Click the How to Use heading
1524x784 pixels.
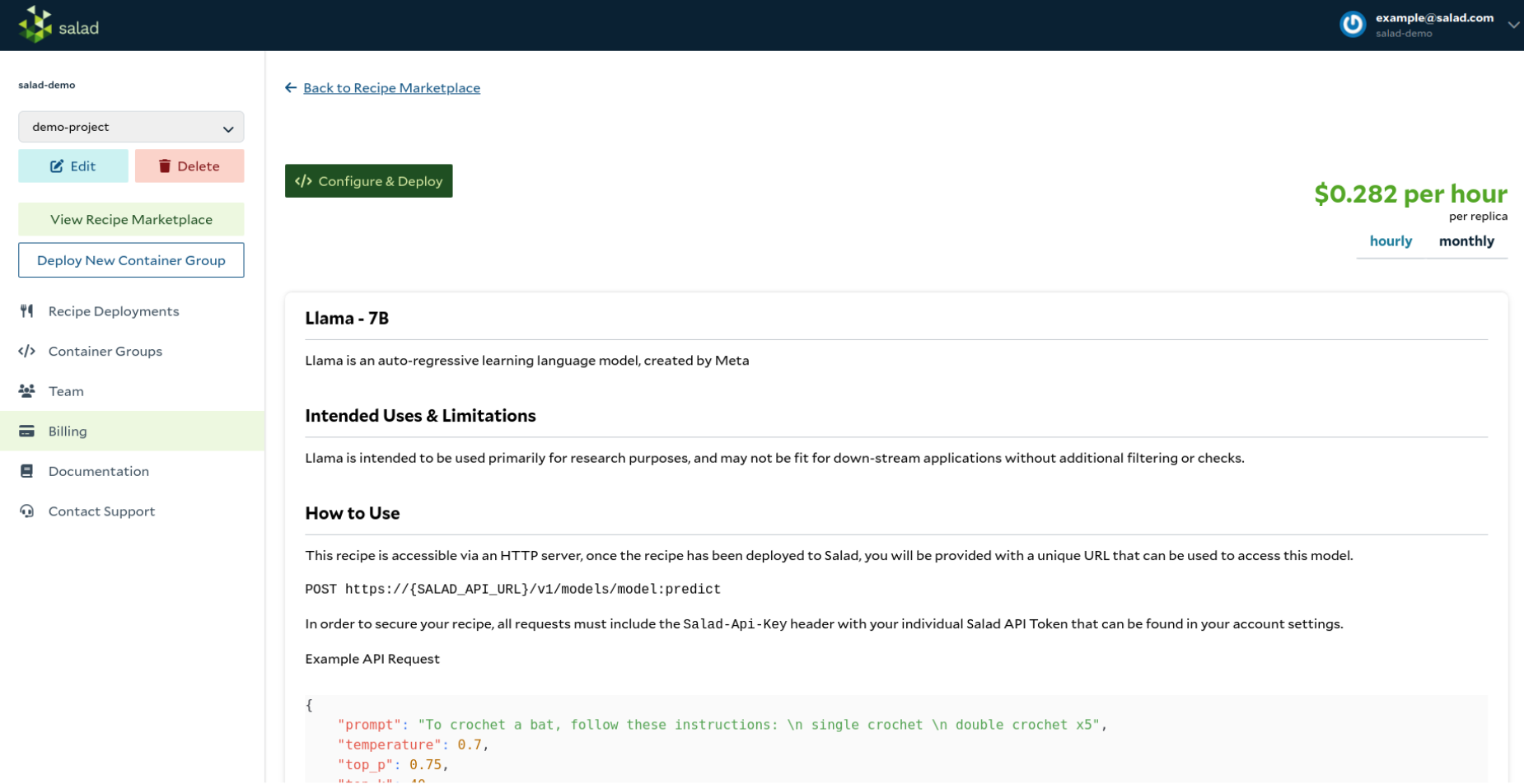[353, 513]
